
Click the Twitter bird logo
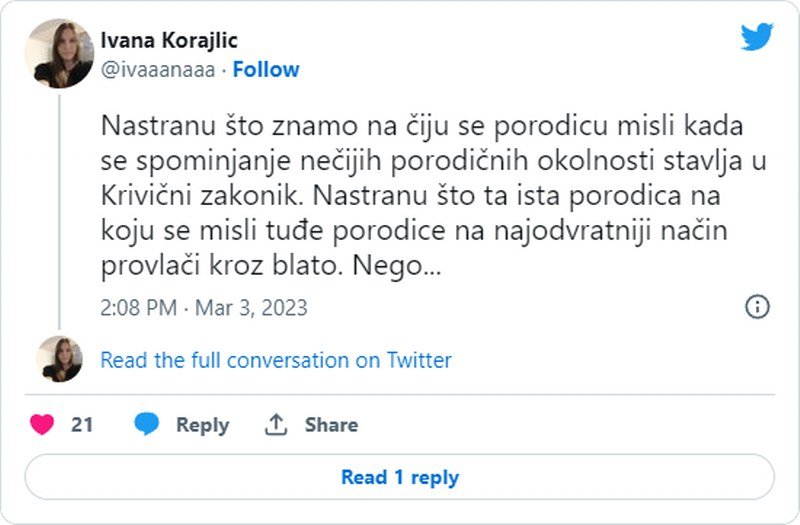pyautogui.click(x=757, y=37)
